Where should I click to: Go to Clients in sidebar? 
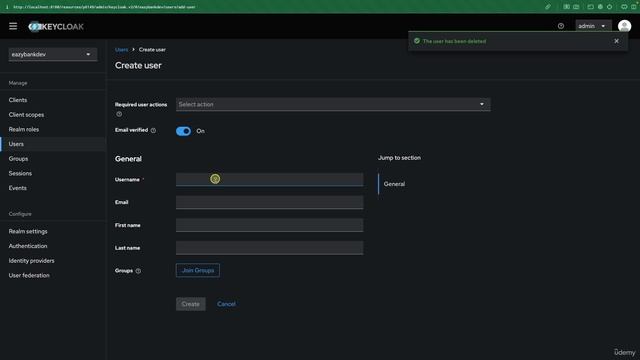click(x=18, y=100)
